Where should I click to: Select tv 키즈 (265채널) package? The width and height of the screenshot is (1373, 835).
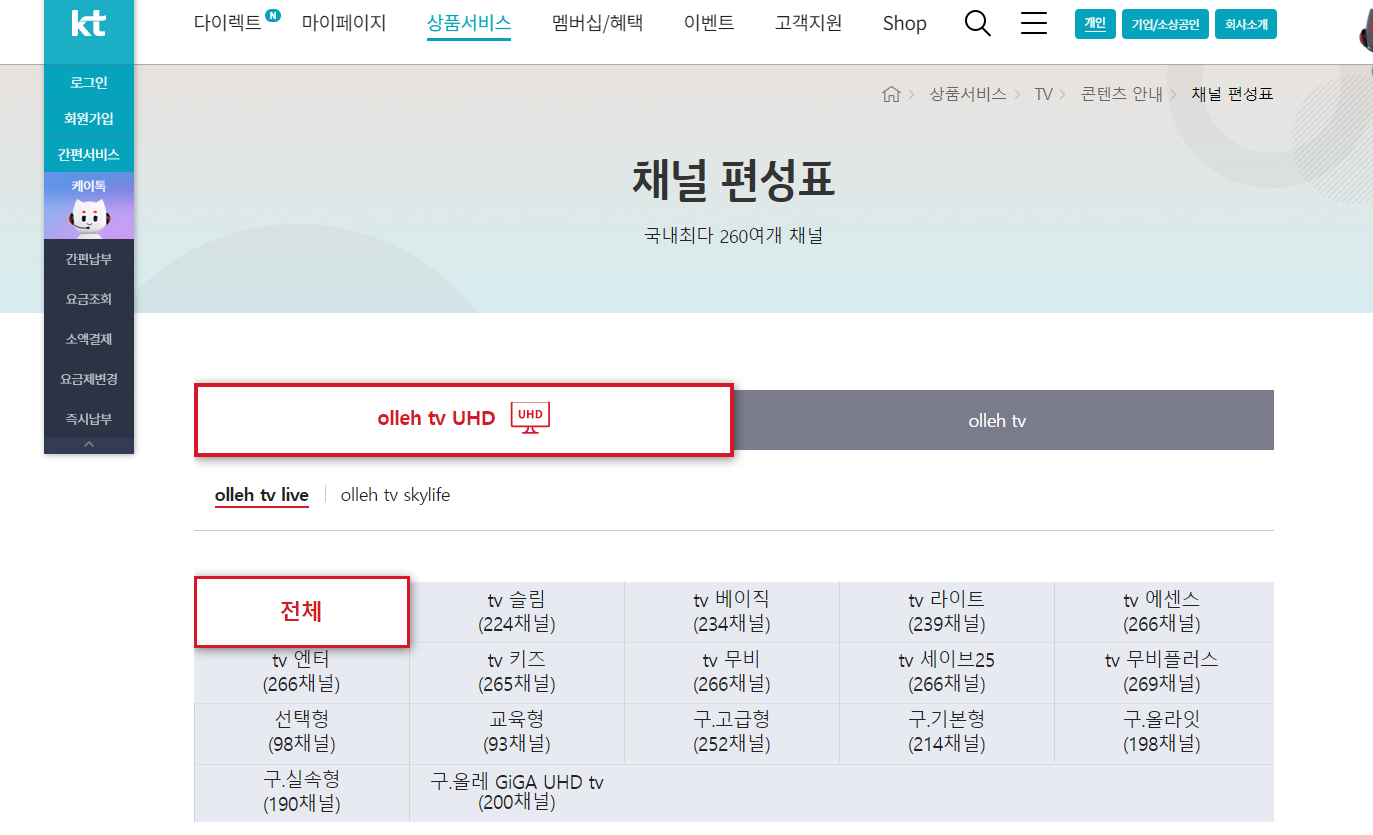click(517, 673)
